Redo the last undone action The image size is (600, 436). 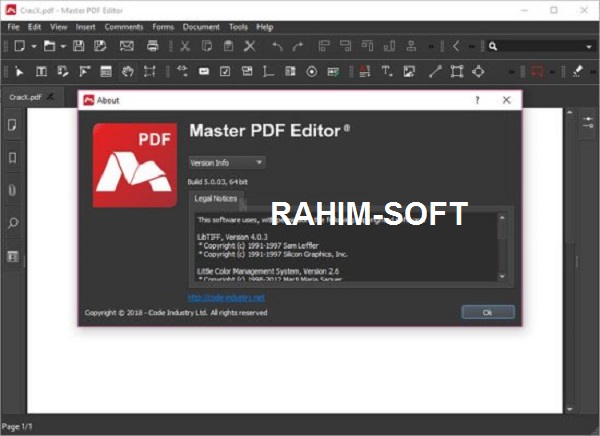click(x=298, y=46)
